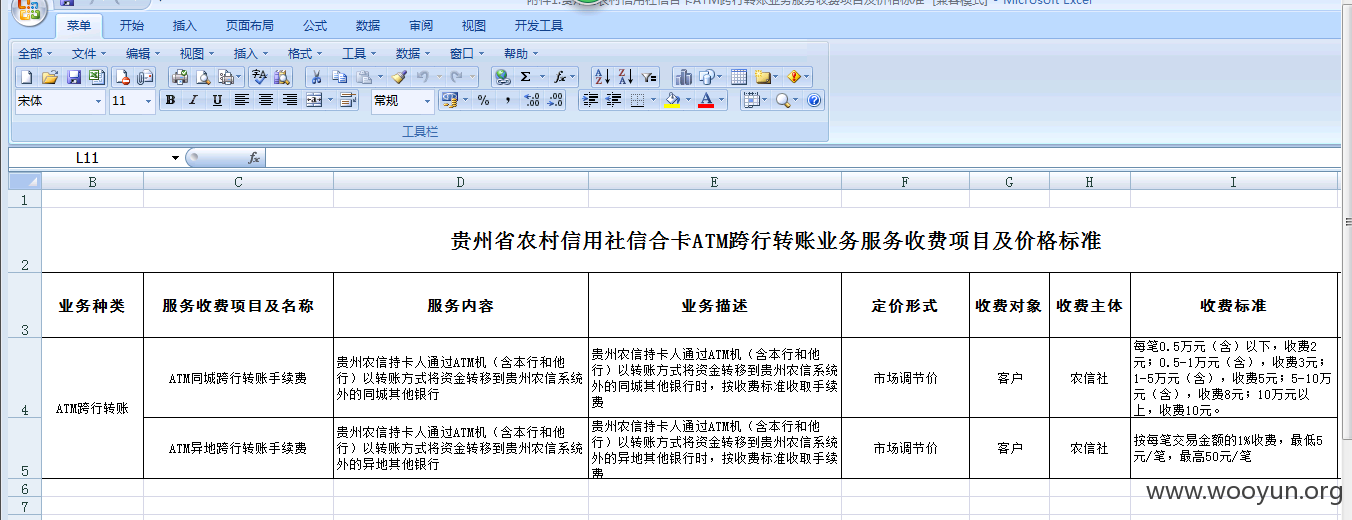Toggle underline formatting
Screen dimensions: 1352x520
point(217,100)
